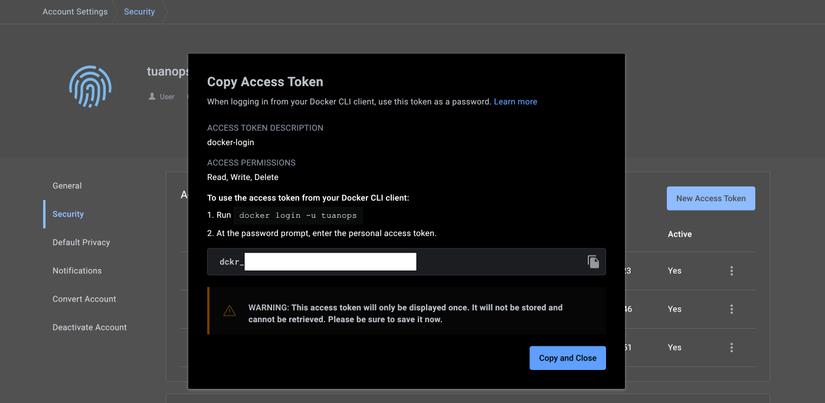Copy the access token with clipboard icon
Screen dimensions: 825x403
pos(593,262)
